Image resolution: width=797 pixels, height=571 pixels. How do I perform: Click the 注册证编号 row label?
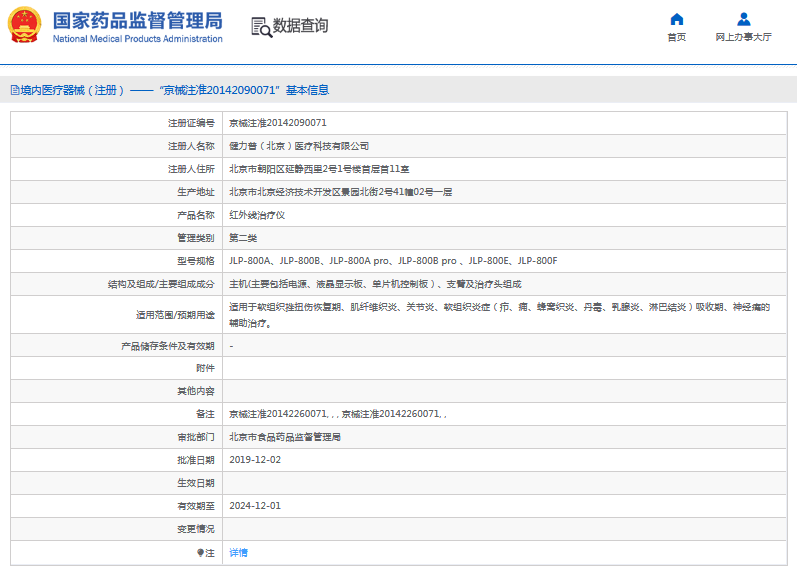coord(191,123)
